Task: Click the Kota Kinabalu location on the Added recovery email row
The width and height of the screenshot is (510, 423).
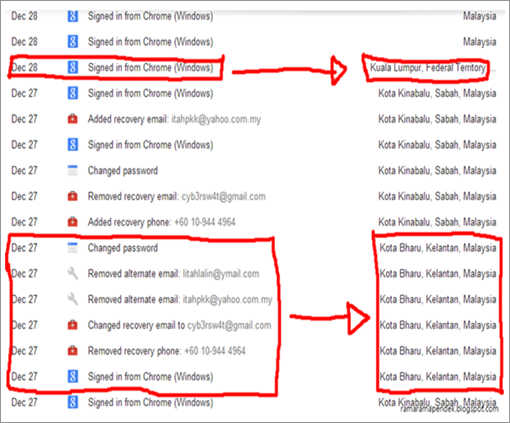Action: pyautogui.click(x=437, y=119)
